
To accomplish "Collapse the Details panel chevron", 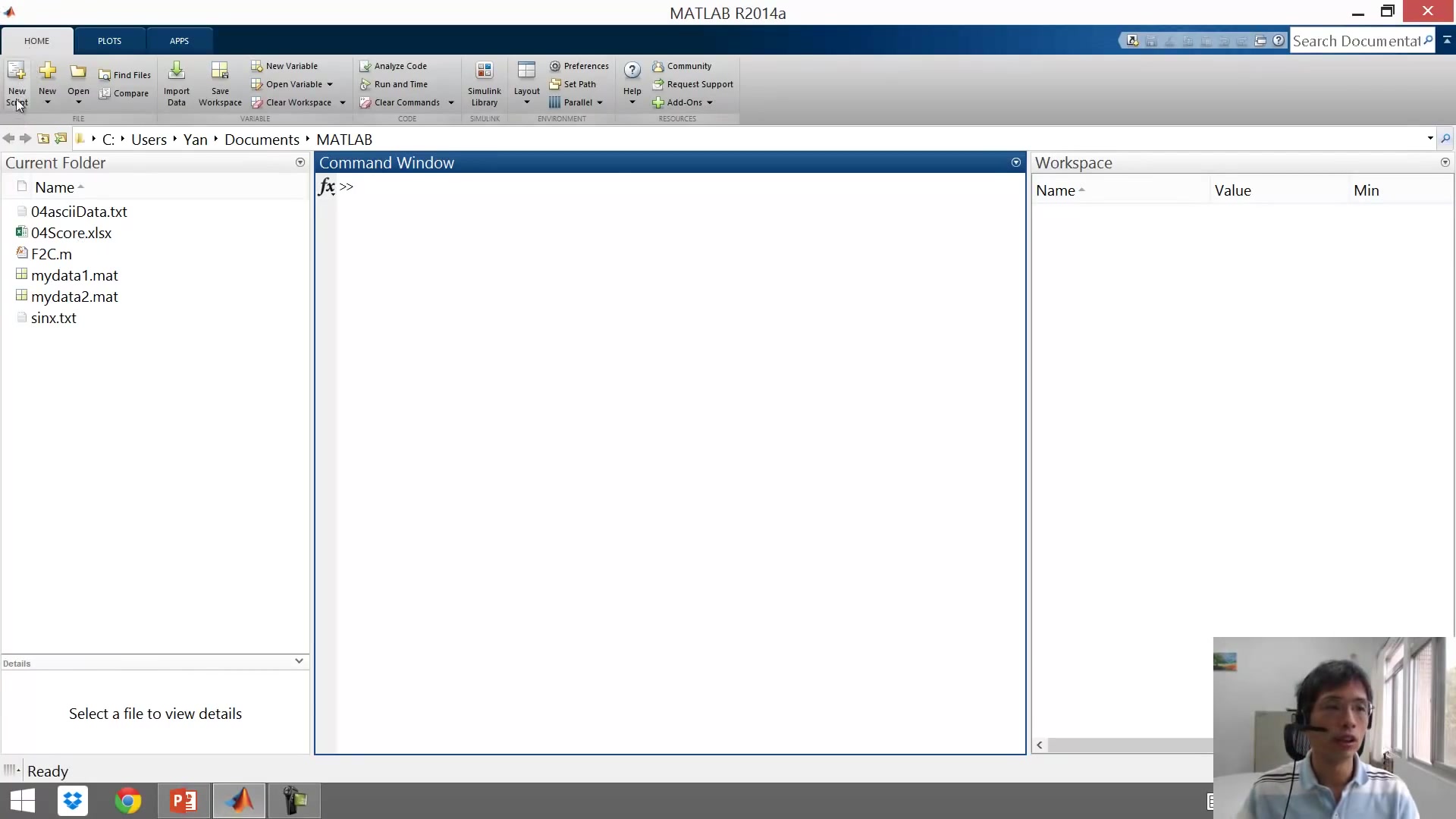I will [x=299, y=661].
